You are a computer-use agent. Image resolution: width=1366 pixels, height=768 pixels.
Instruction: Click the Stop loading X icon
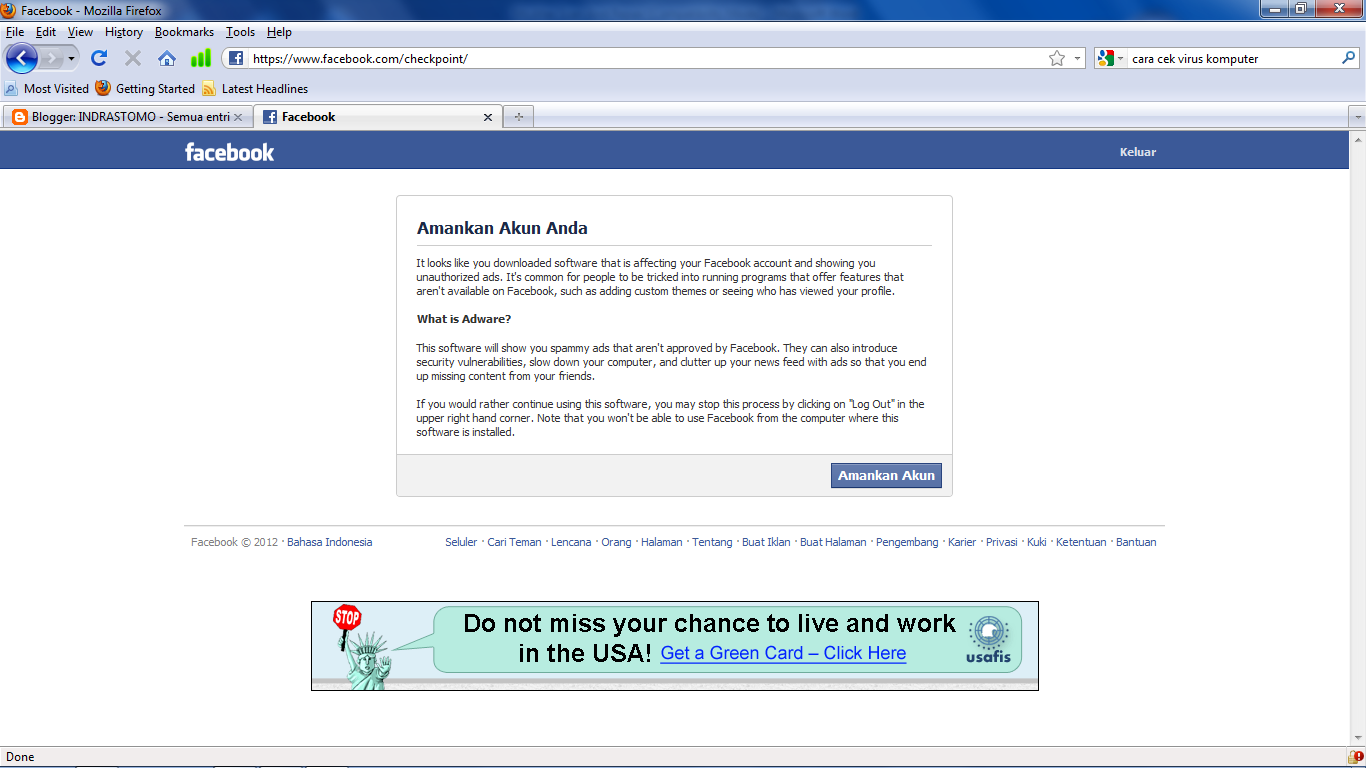(x=133, y=58)
